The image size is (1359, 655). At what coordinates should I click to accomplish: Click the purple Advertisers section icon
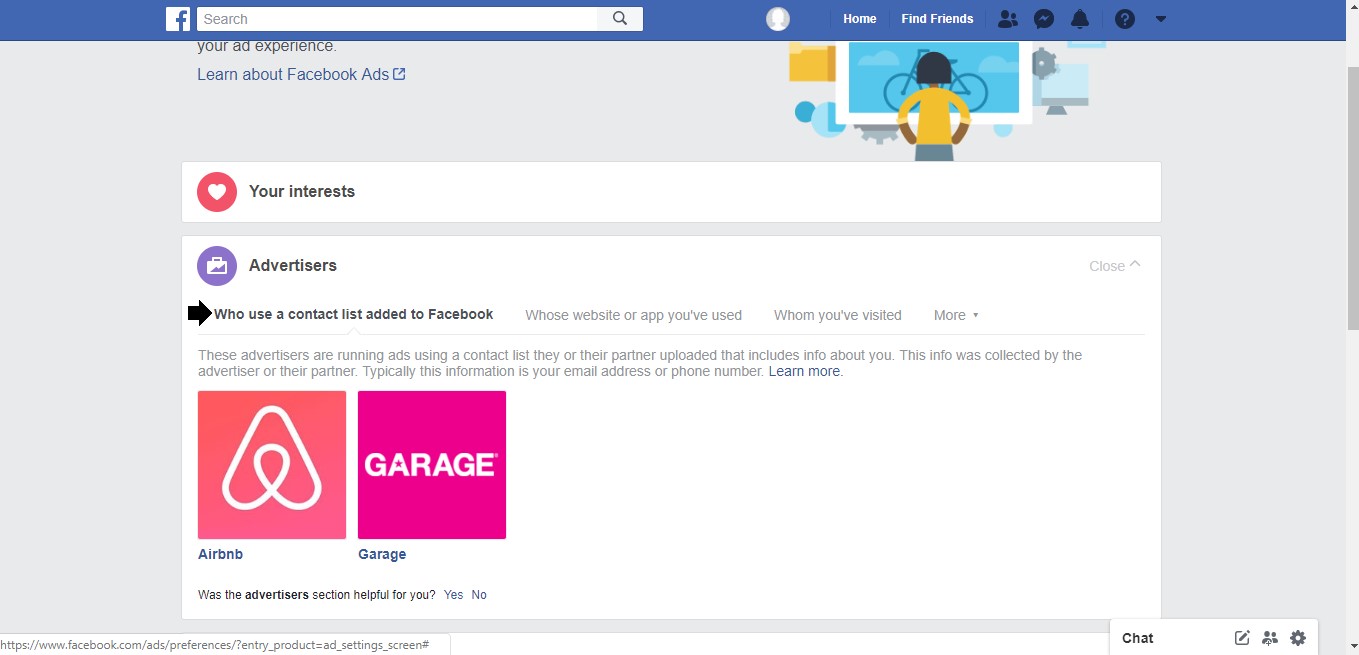click(x=217, y=266)
